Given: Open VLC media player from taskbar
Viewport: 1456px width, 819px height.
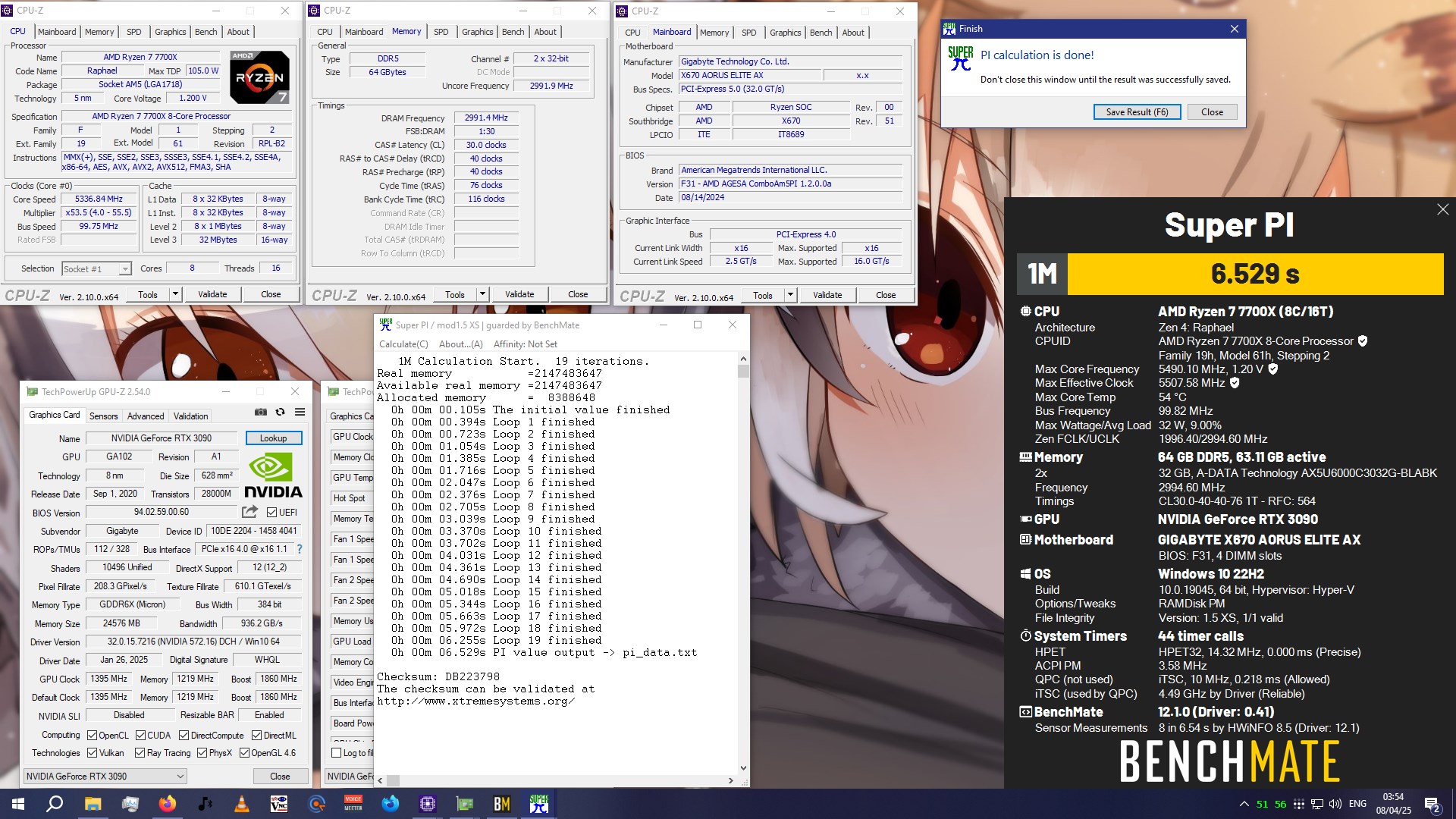Looking at the screenshot, I should click(241, 804).
